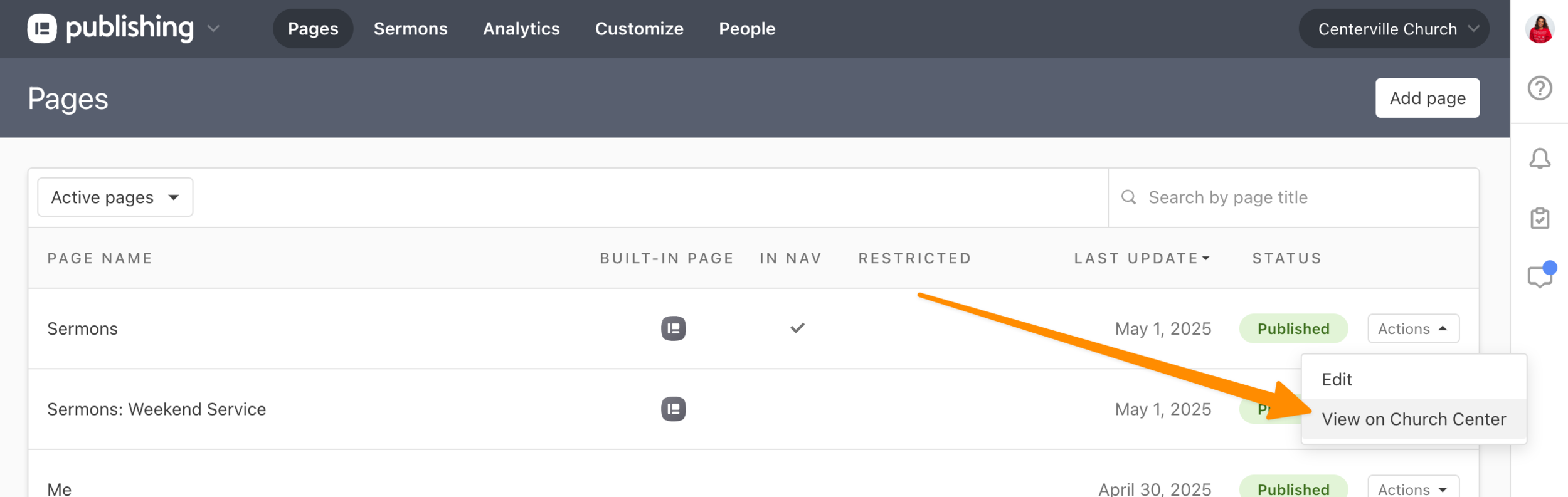
Task: Open the Sermons tab in navigation
Action: [411, 29]
